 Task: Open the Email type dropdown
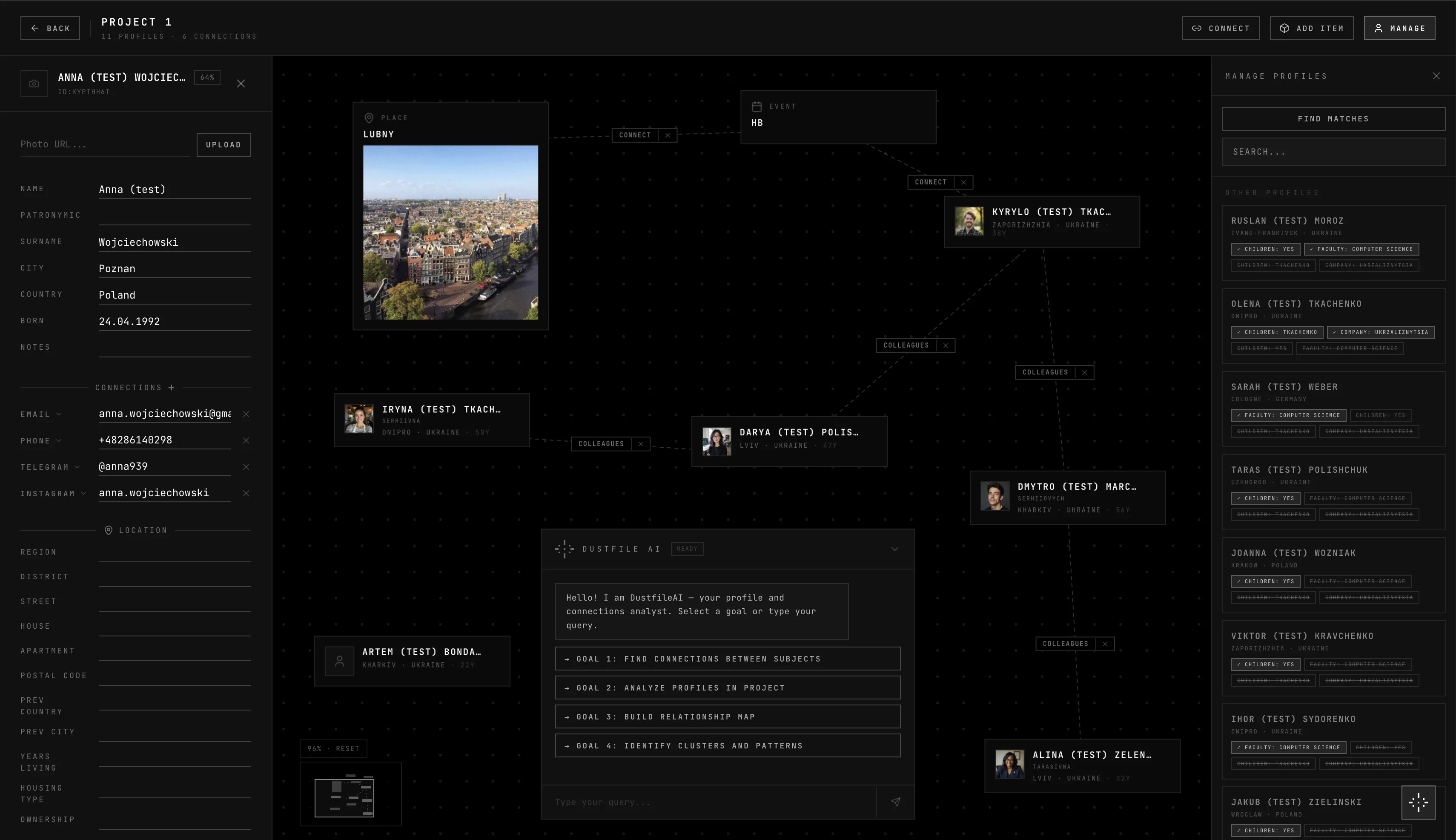[41, 414]
